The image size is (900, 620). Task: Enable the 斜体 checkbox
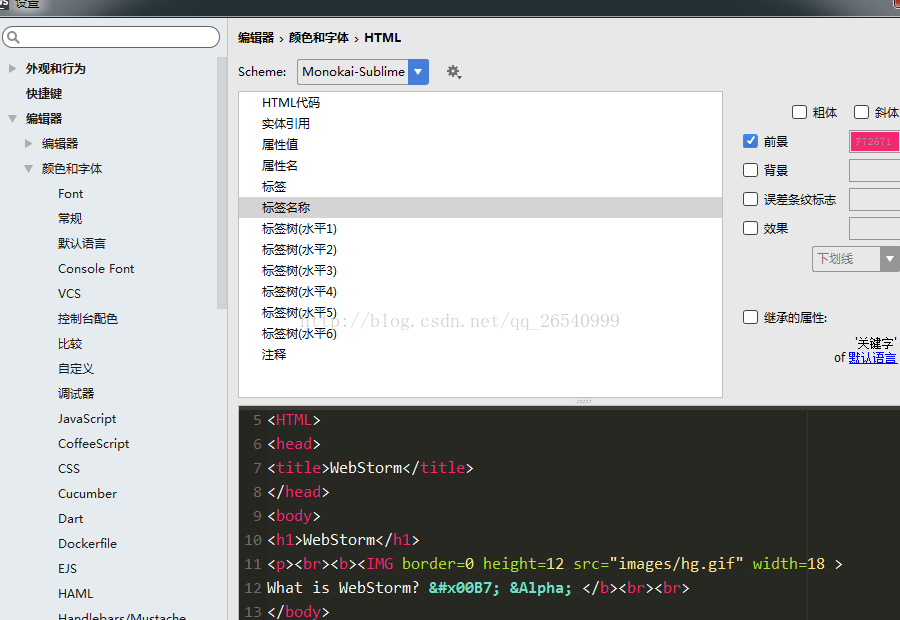[861, 112]
